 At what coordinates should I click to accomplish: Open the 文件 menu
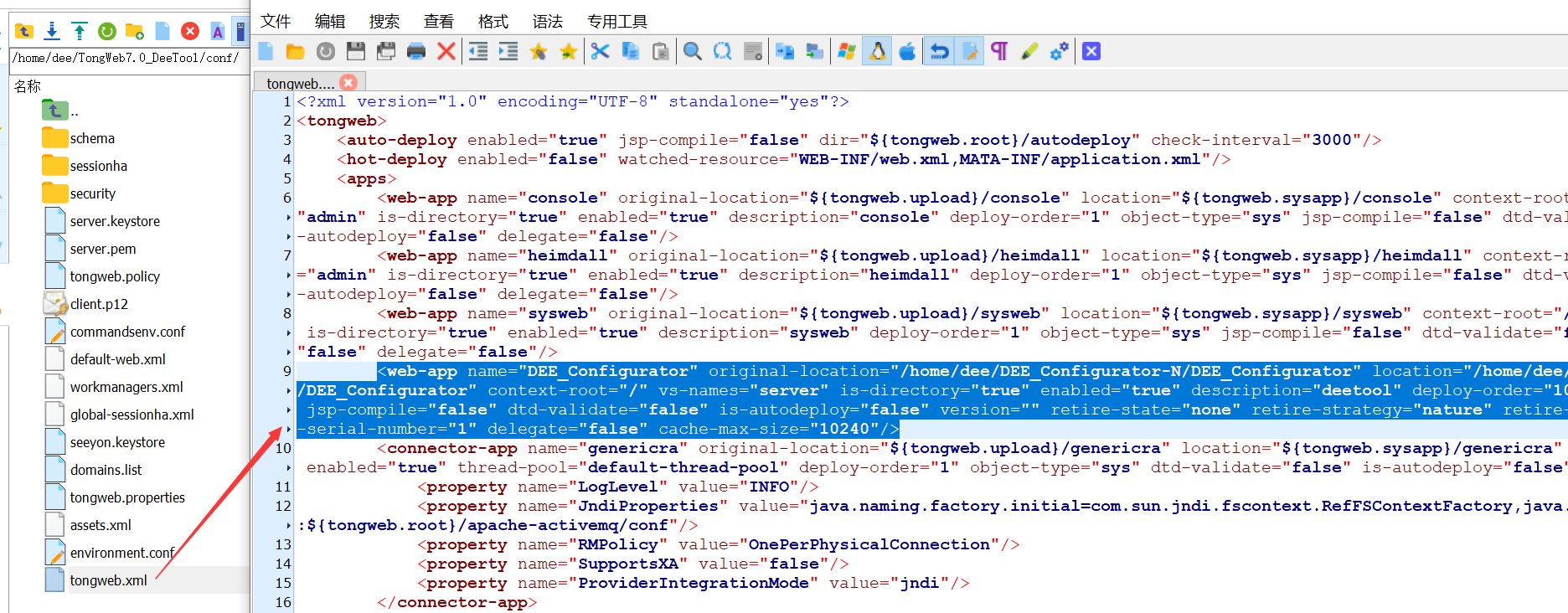[276, 21]
